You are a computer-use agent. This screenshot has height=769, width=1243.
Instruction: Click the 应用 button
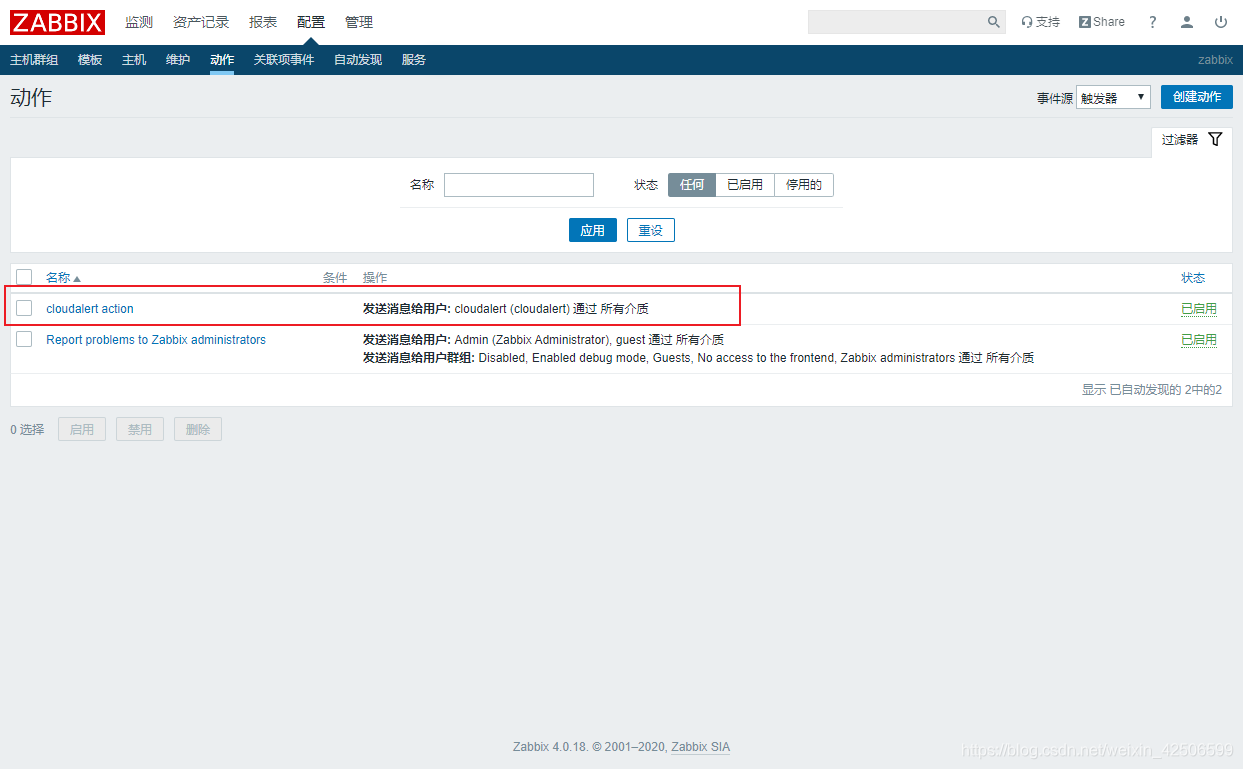(593, 230)
